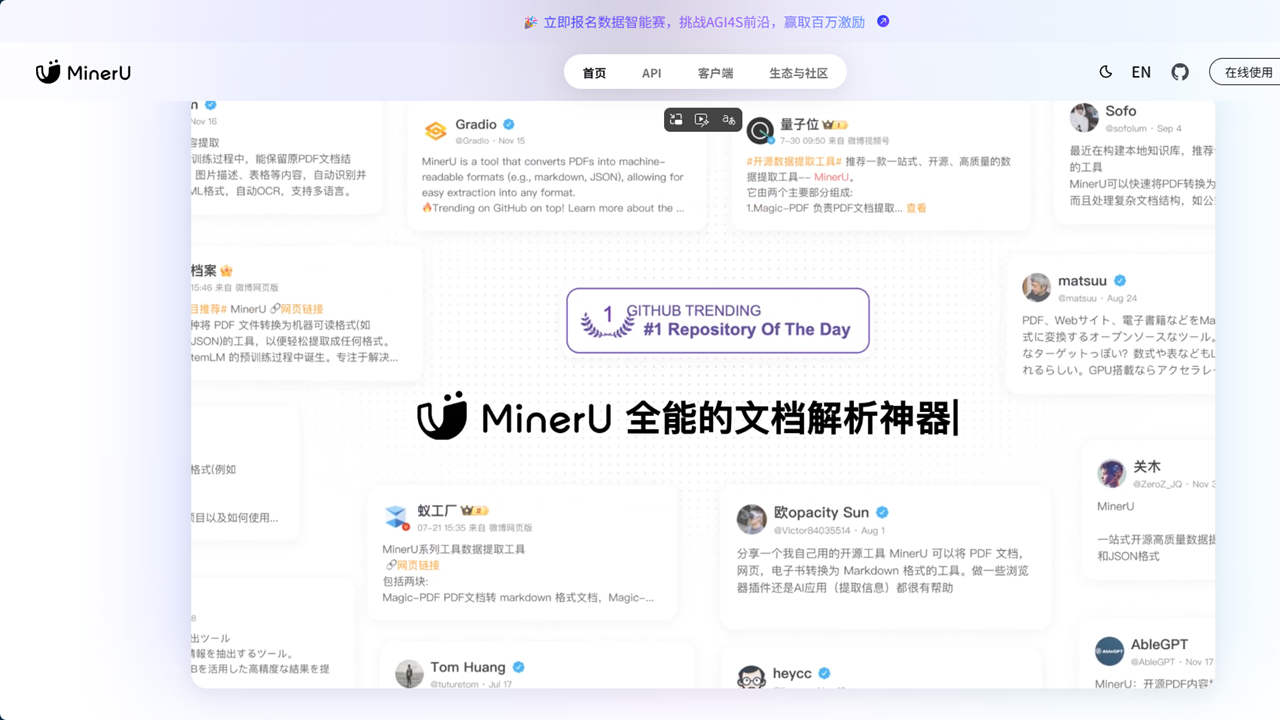Switch to the API tab

651,72
